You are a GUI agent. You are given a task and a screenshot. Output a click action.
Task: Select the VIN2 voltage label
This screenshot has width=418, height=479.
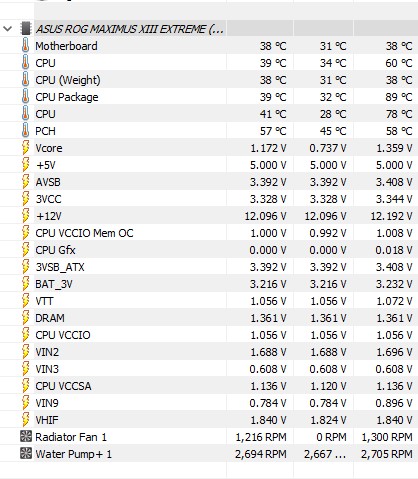click(x=47, y=352)
